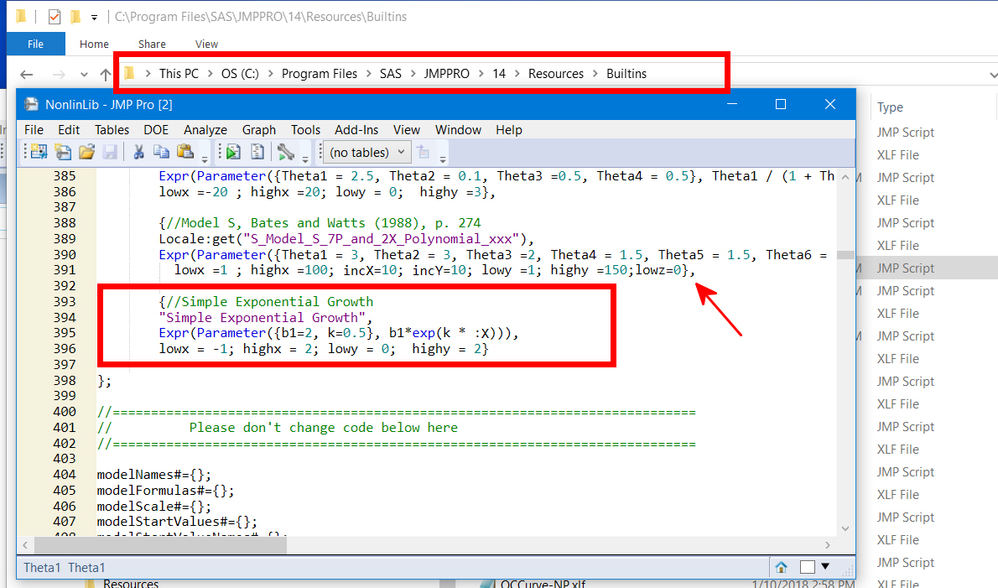Switch to Explorer Share ribbon tab
Image resolution: width=998 pixels, height=588 pixels.
(152, 44)
